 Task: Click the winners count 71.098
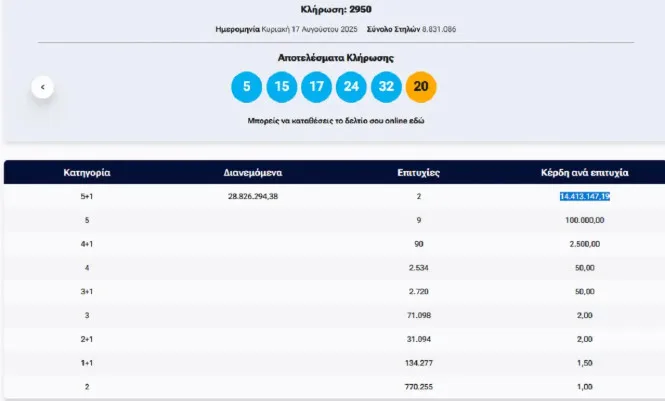[x=419, y=315]
